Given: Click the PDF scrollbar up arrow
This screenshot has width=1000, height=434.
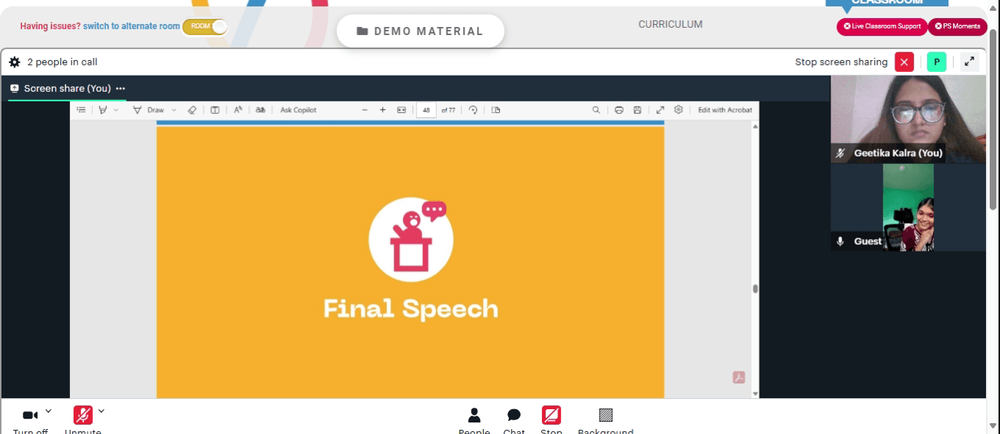Looking at the screenshot, I should [x=755, y=126].
